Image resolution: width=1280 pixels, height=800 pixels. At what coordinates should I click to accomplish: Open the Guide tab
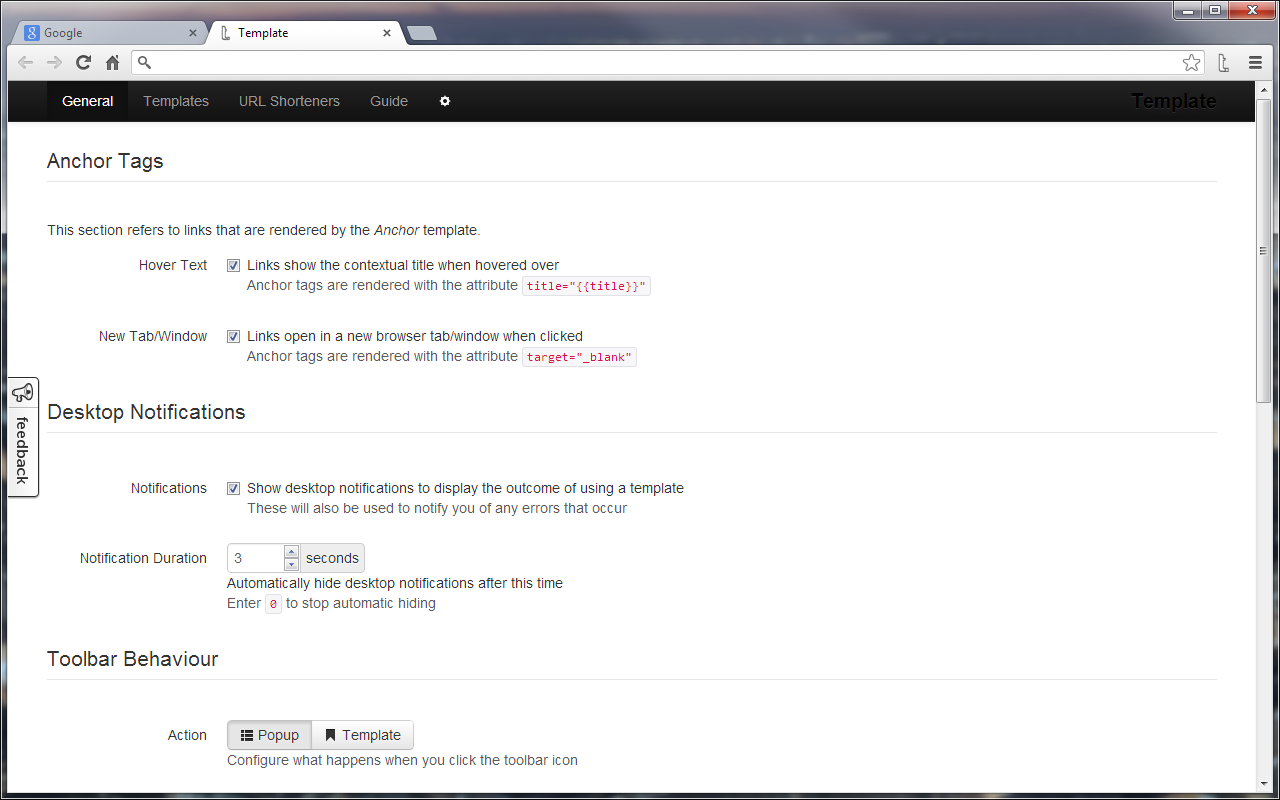point(389,101)
